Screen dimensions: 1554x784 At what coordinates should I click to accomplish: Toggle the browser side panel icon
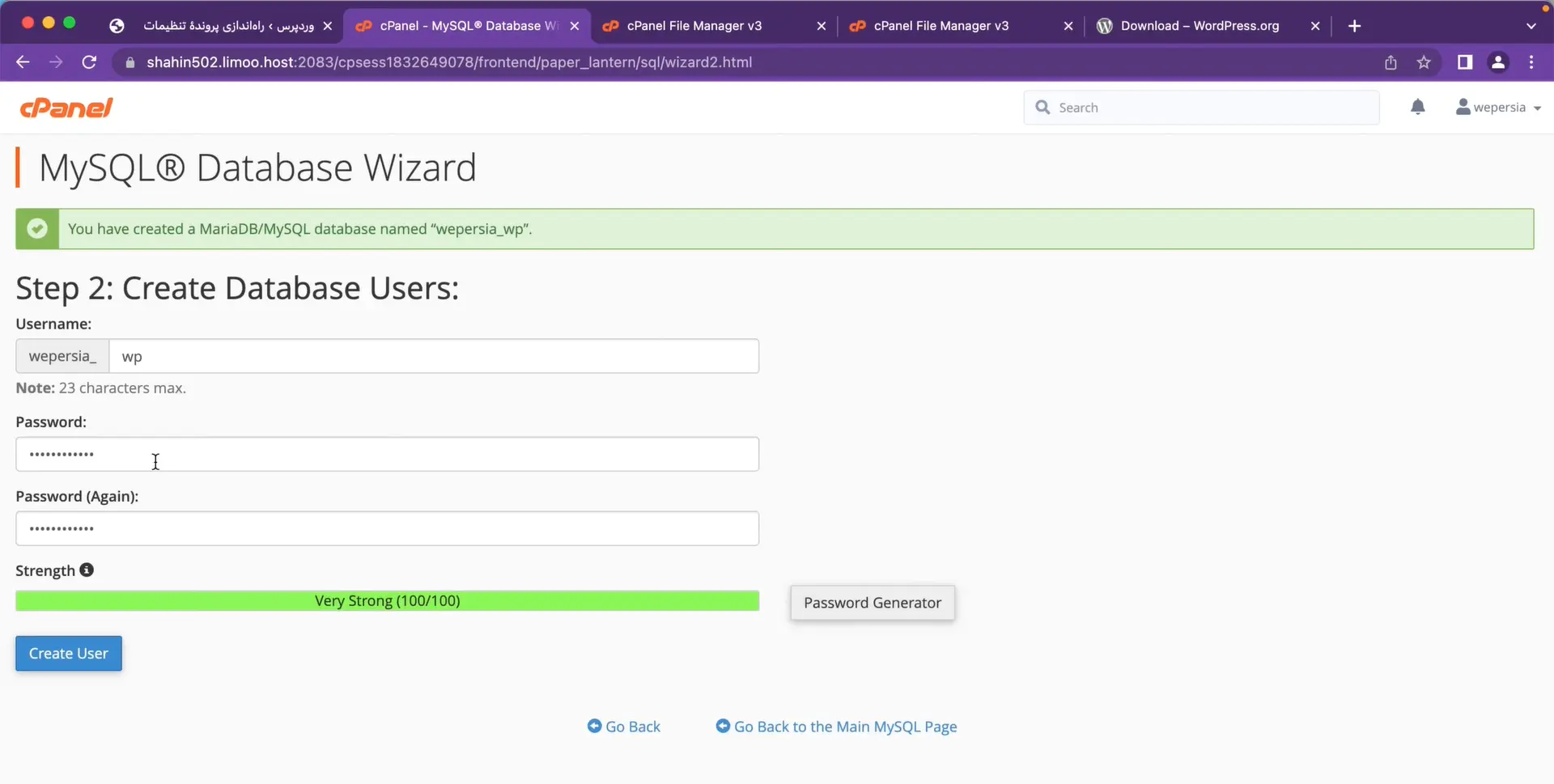point(1465,62)
